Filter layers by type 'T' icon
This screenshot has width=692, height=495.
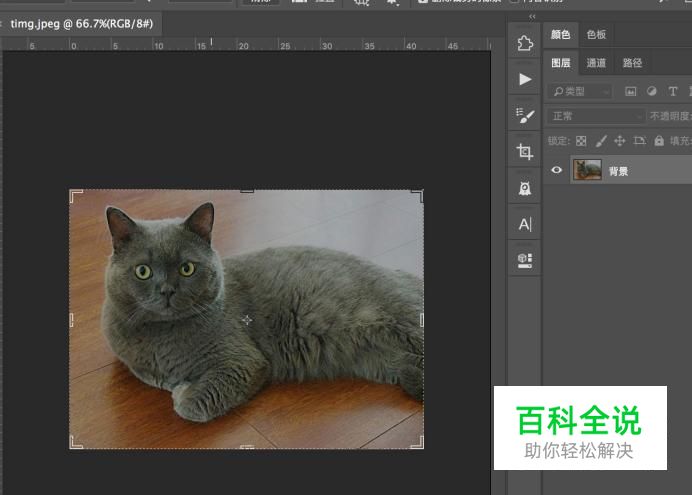673,91
